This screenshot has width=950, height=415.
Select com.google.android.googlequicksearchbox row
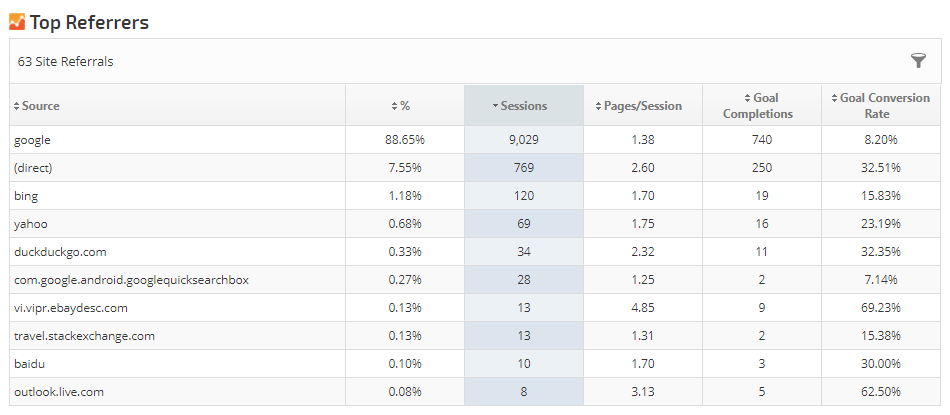(x=131, y=280)
